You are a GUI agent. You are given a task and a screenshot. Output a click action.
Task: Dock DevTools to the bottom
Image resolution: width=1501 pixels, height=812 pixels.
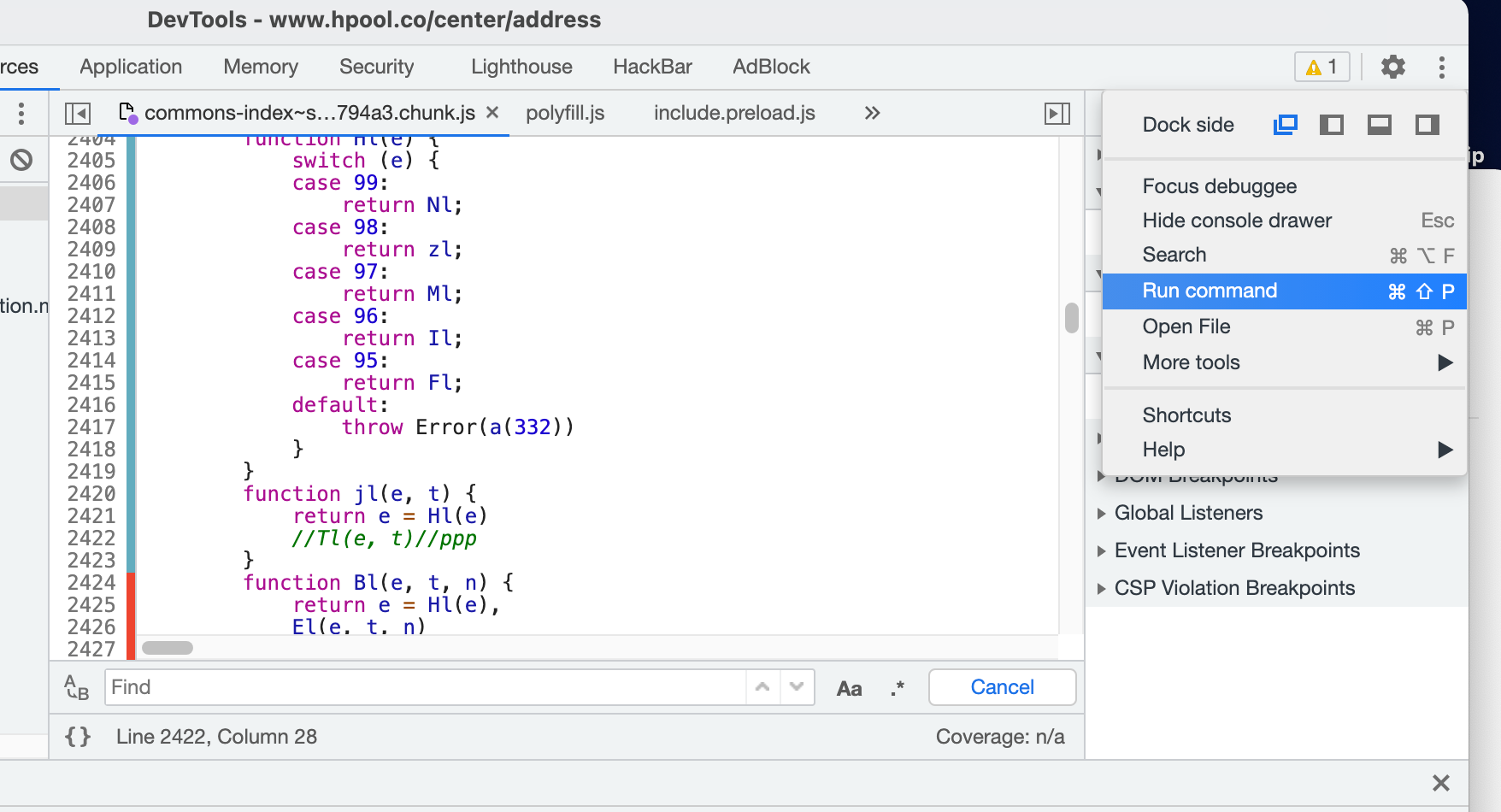[1380, 125]
